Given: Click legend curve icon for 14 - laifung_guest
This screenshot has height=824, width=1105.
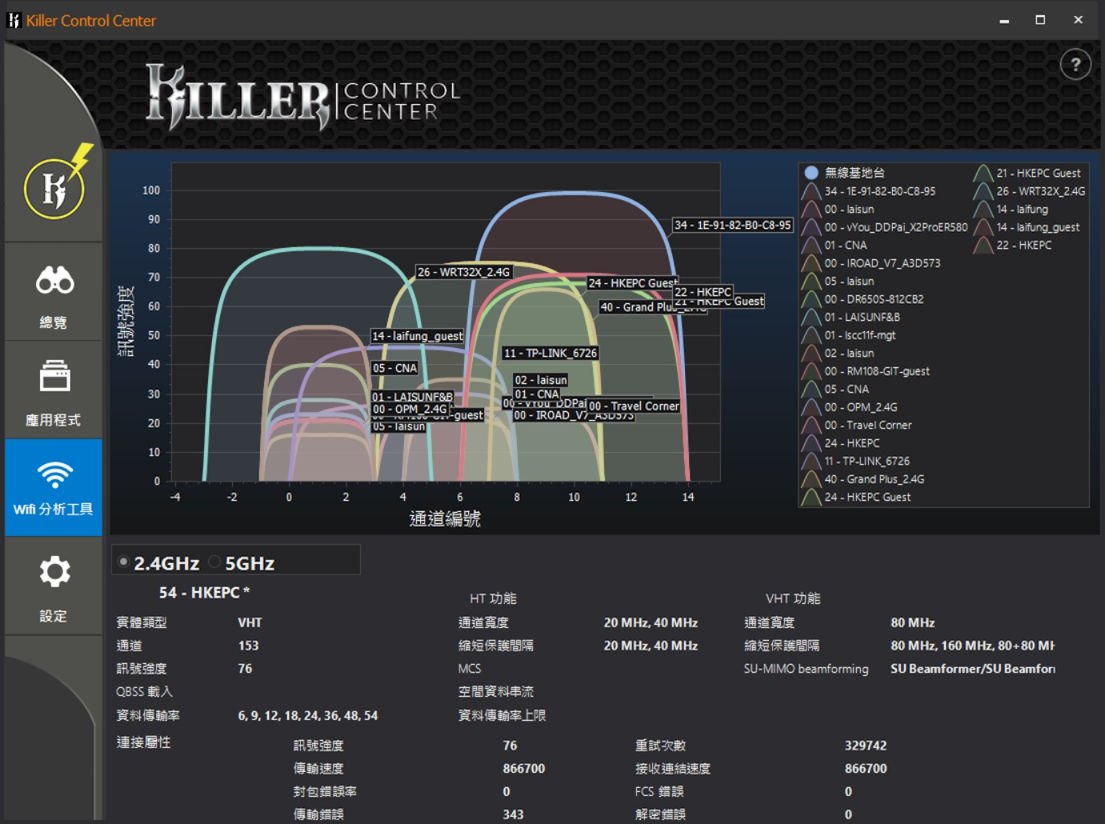Looking at the screenshot, I should (x=983, y=227).
